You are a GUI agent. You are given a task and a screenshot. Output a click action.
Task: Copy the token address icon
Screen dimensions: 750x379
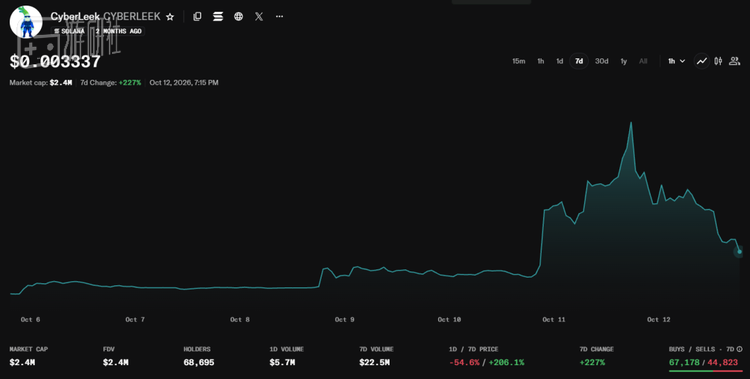[197, 17]
